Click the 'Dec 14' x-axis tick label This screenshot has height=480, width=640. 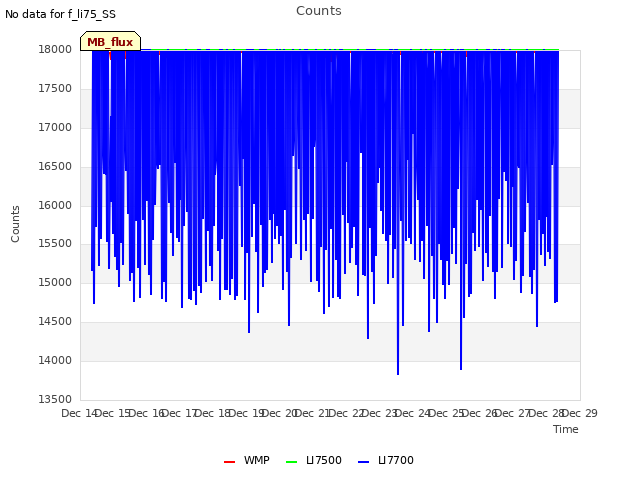(x=79, y=413)
